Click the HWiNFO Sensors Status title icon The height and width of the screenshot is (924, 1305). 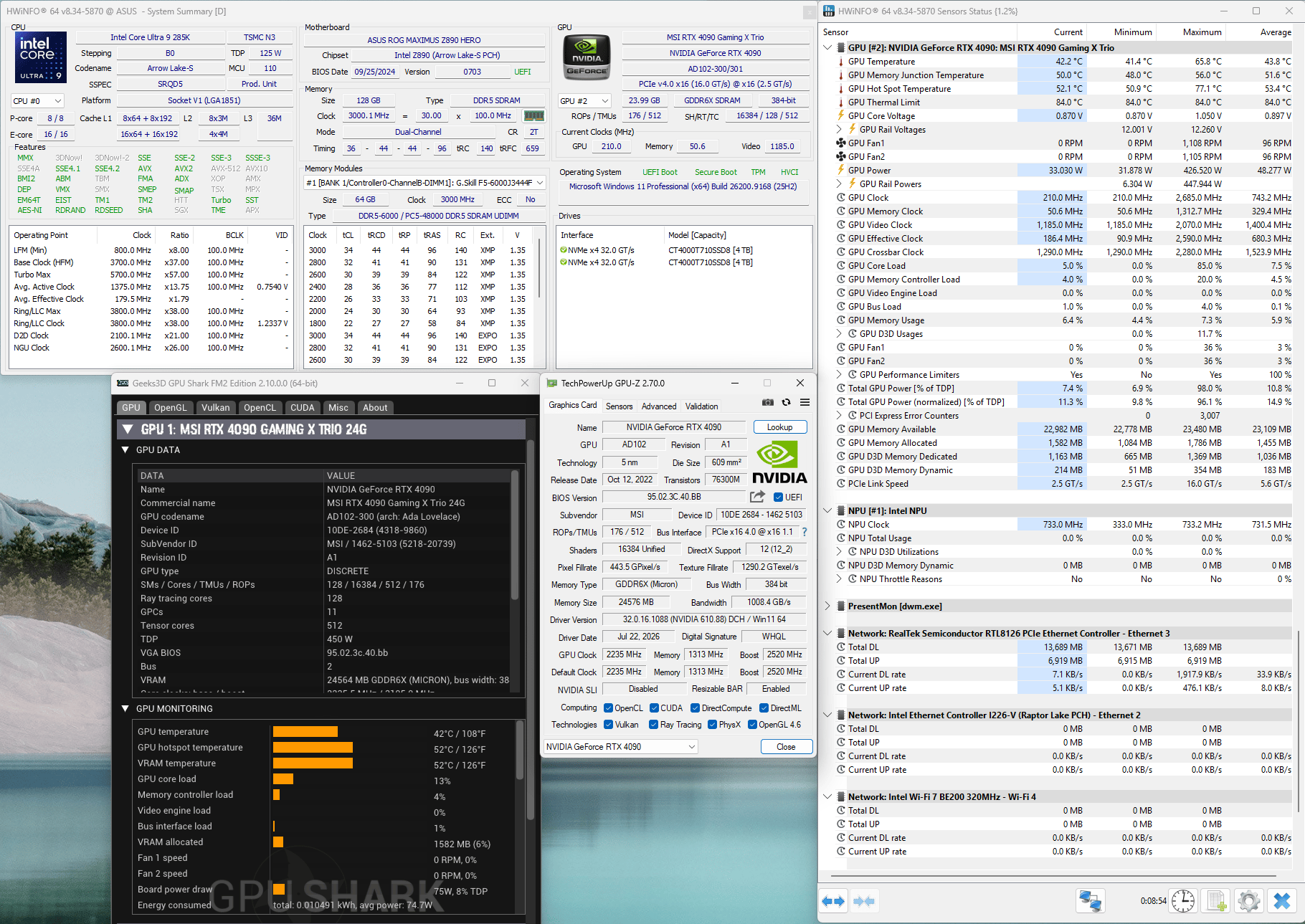pyautogui.click(x=829, y=11)
